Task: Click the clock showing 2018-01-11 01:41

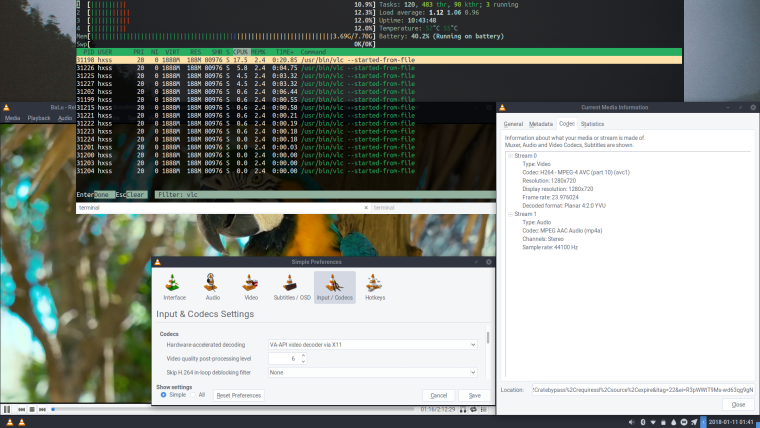Action: 731,422
